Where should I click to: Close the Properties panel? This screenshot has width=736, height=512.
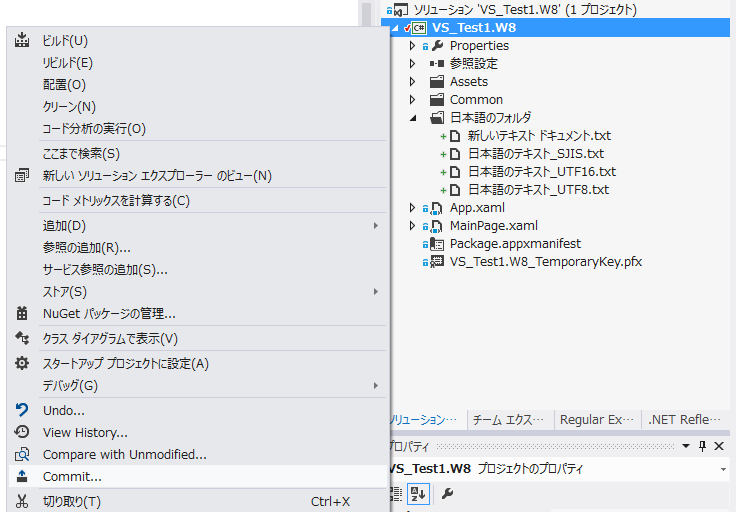[719, 446]
